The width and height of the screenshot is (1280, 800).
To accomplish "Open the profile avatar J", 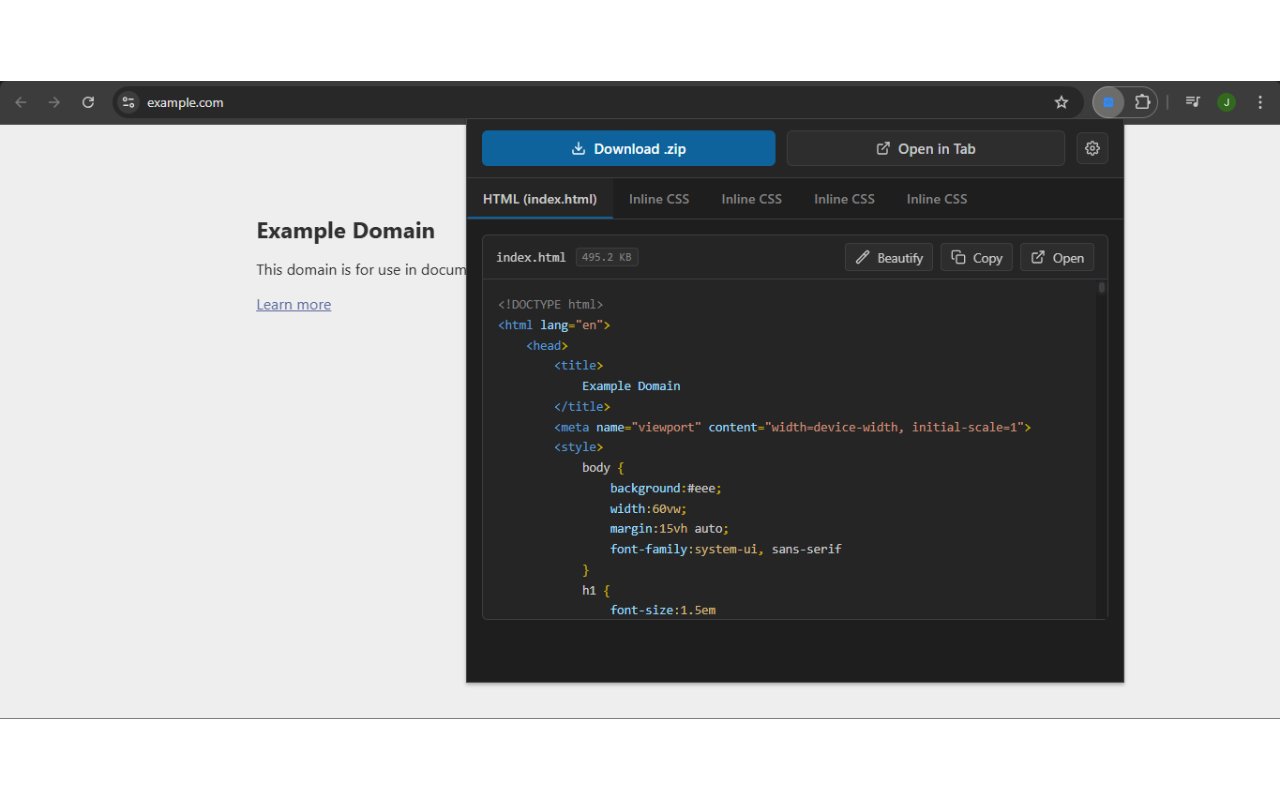I will 1226,102.
